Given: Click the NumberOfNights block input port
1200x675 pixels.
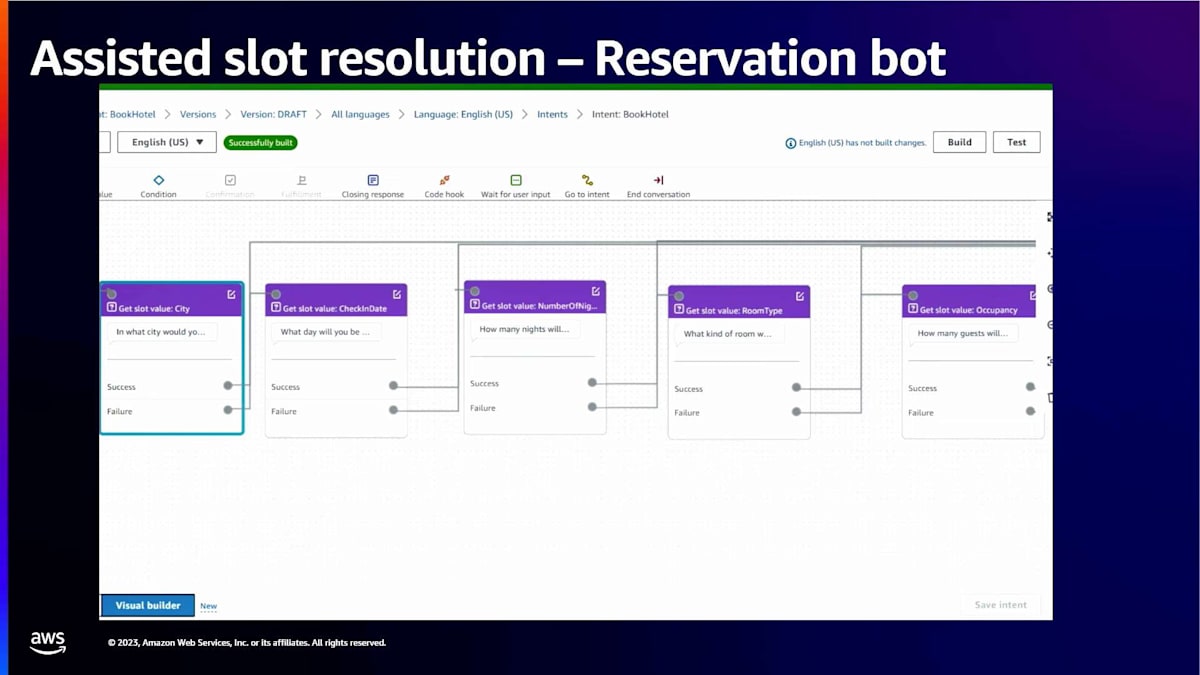Looking at the screenshot, I should [x=474, y=291].
